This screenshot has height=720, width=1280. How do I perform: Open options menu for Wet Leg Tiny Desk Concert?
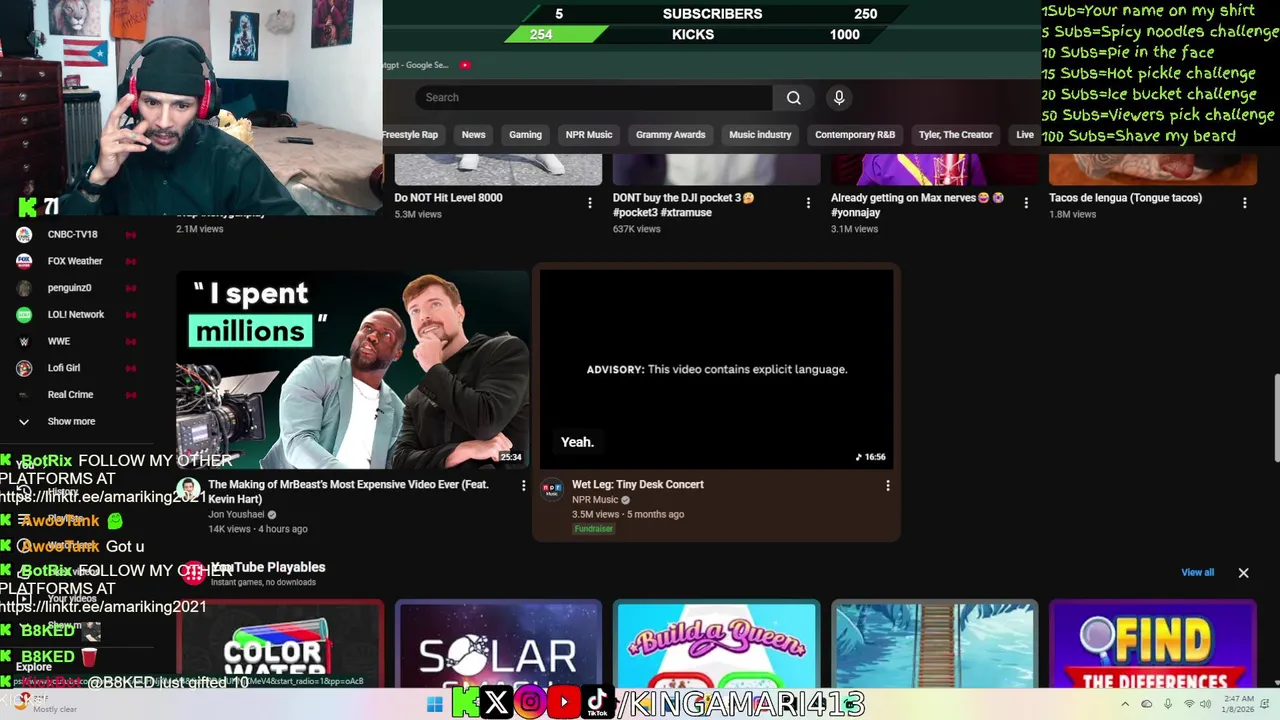tap(888, 485)
